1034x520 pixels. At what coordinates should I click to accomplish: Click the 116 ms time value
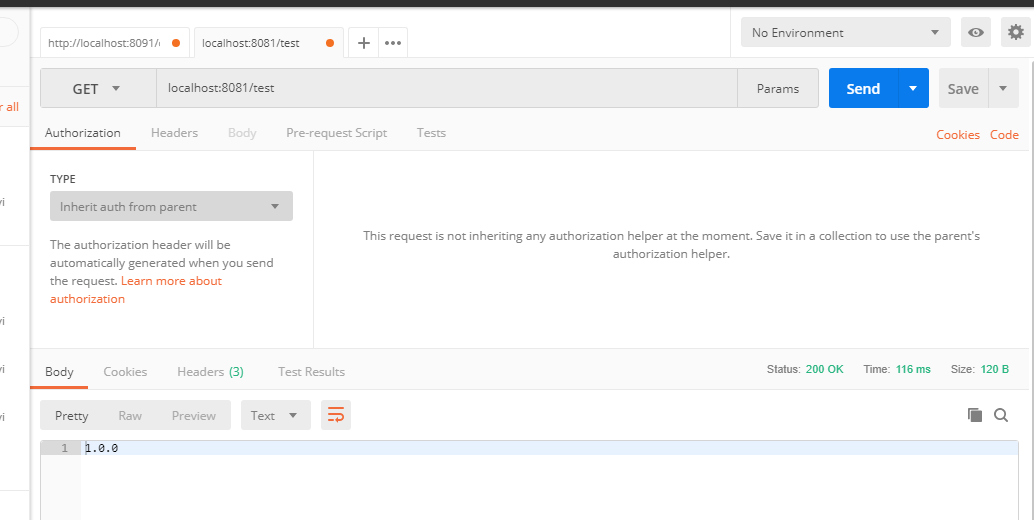pyautogui.click(x=913, y=369)
